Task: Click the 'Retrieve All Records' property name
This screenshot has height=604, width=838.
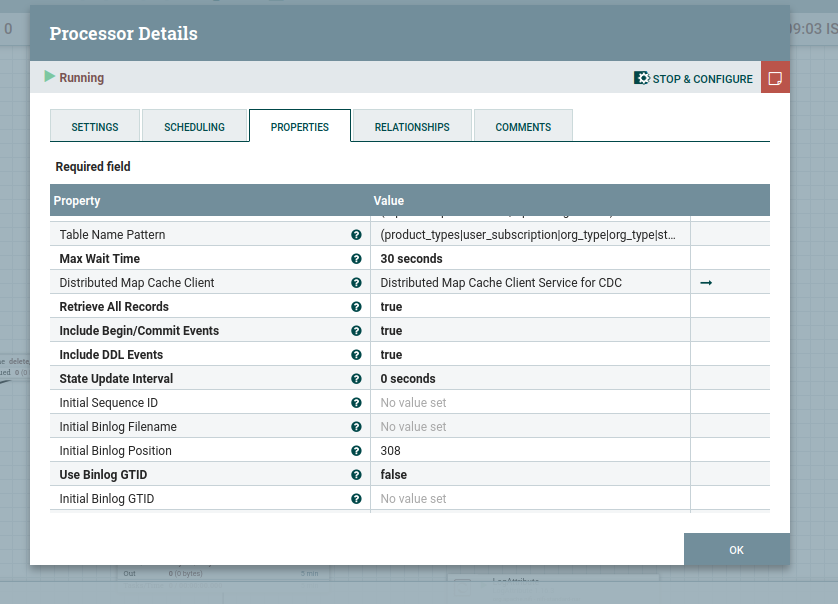Action: pyautogui.click(x=114, y=307)
